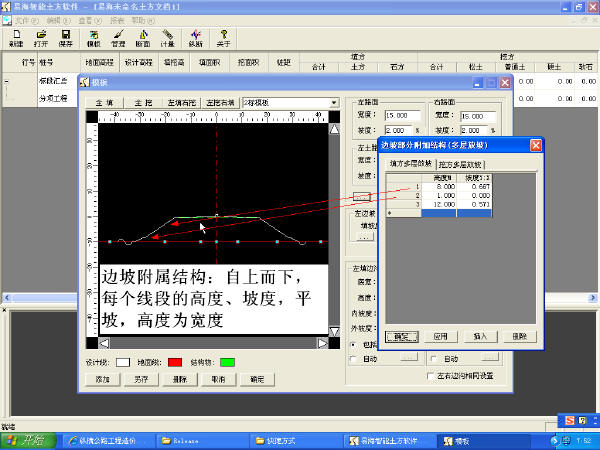Select the 1.000 height cell in row 2
Image resolution: width=600 pixels, height=450 pixels.
point(439,196)
